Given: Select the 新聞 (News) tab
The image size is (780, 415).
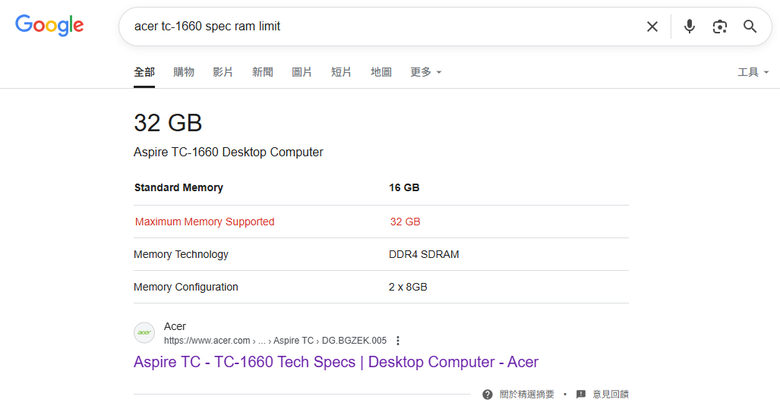Looking at the screenshot, I should tap(262, 72).
